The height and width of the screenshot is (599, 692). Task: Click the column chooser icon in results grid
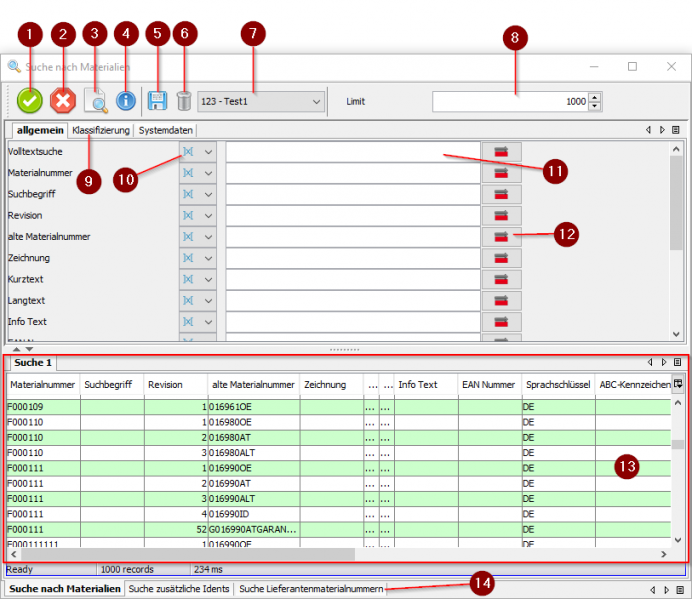click(677, 384)
